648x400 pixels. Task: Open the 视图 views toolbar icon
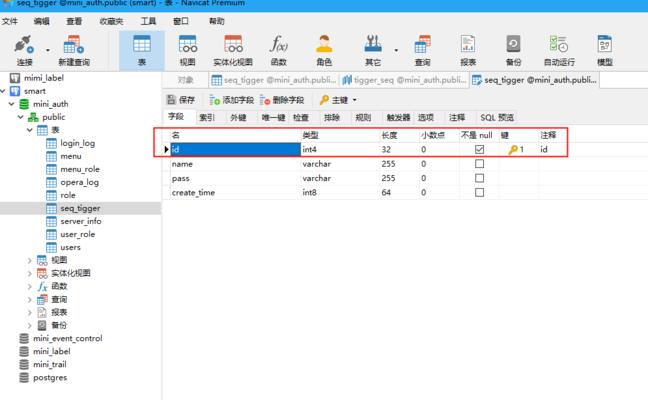187,50
